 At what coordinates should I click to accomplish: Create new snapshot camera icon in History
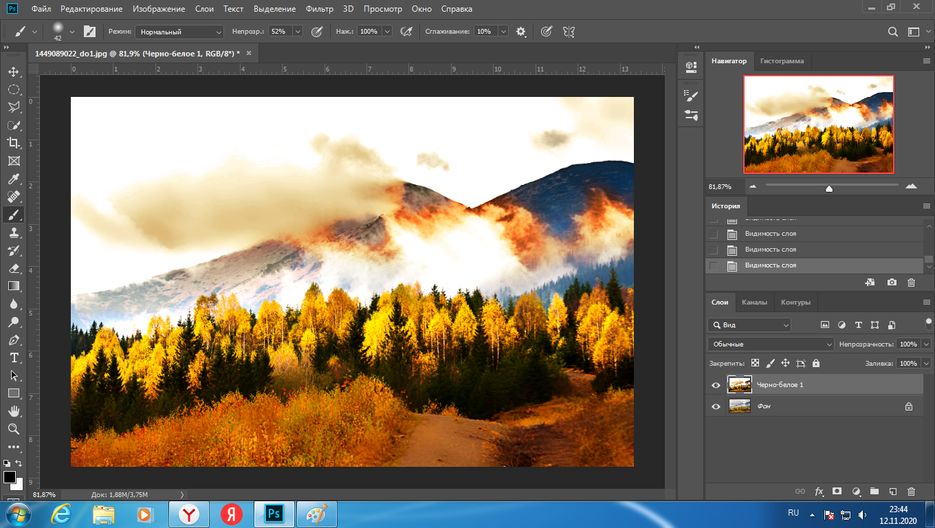[891, 282]
